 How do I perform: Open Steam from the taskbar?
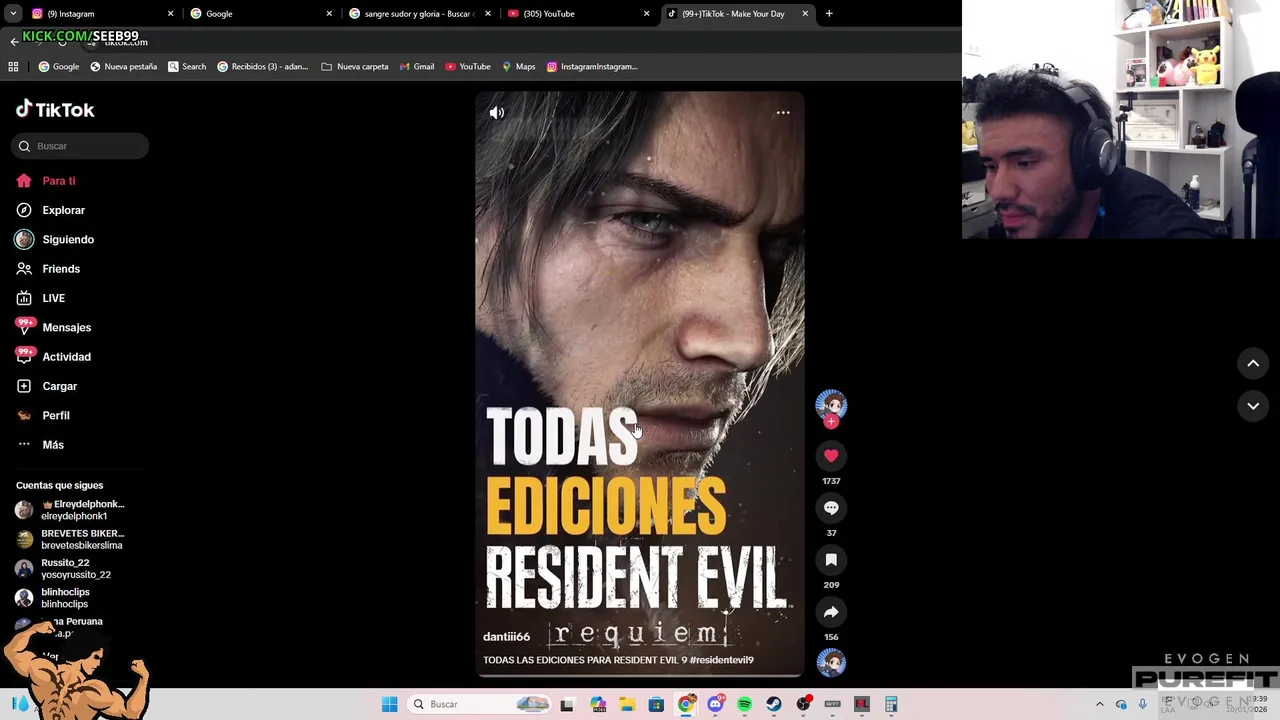point(774,704)
